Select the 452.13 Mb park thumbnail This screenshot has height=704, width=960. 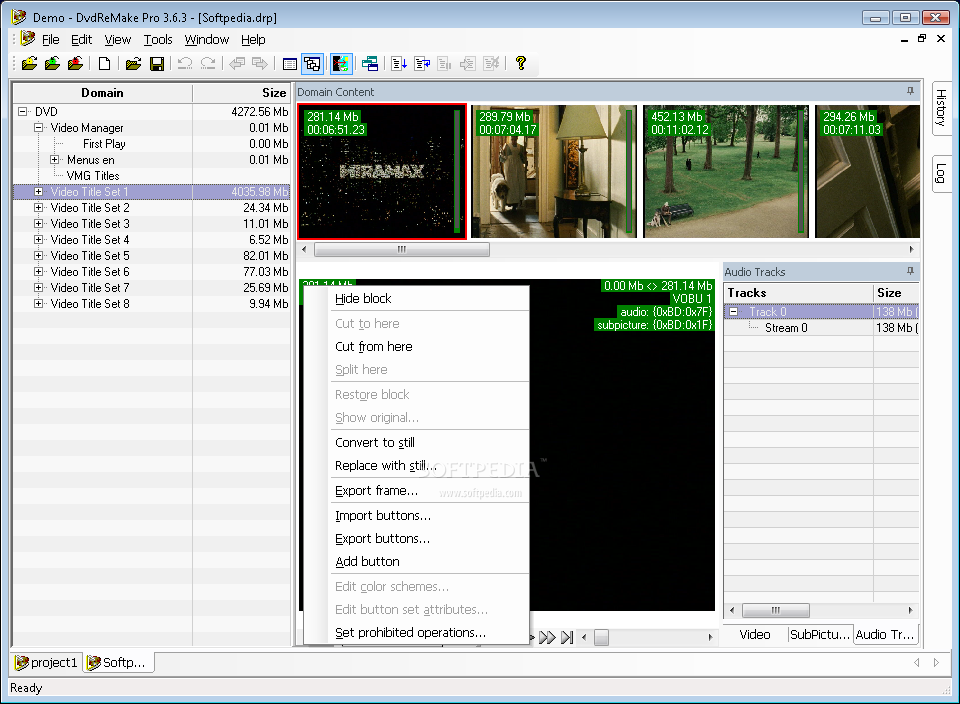pyautogui.click(x=726, y=171)
